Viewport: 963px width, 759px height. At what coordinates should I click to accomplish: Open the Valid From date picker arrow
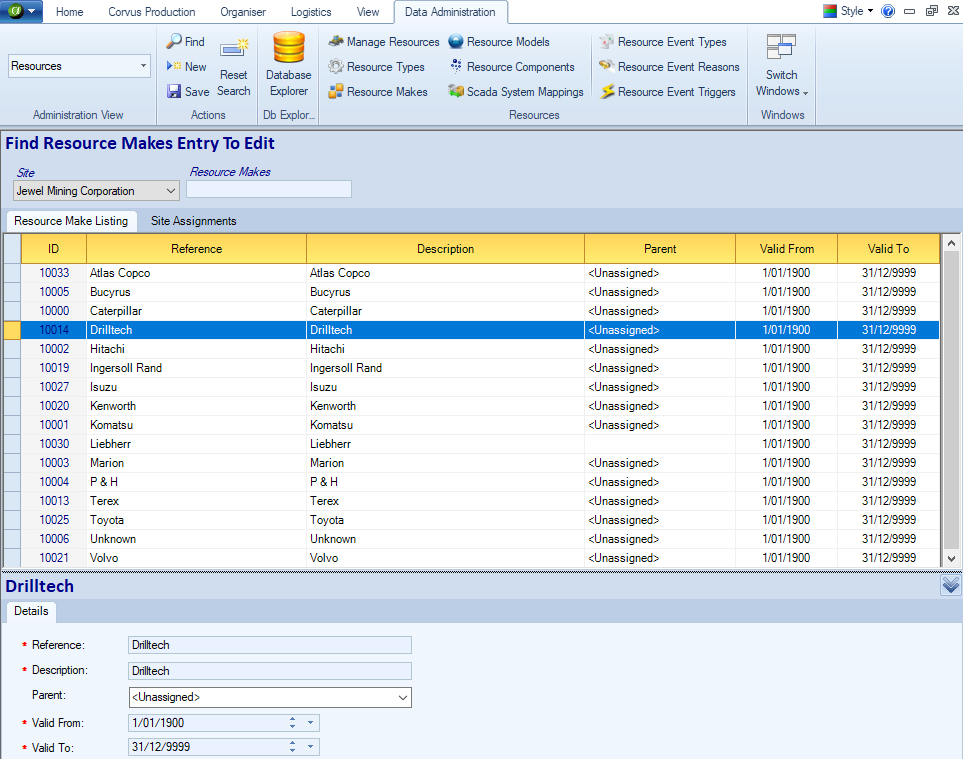click(x=310, y=723)
